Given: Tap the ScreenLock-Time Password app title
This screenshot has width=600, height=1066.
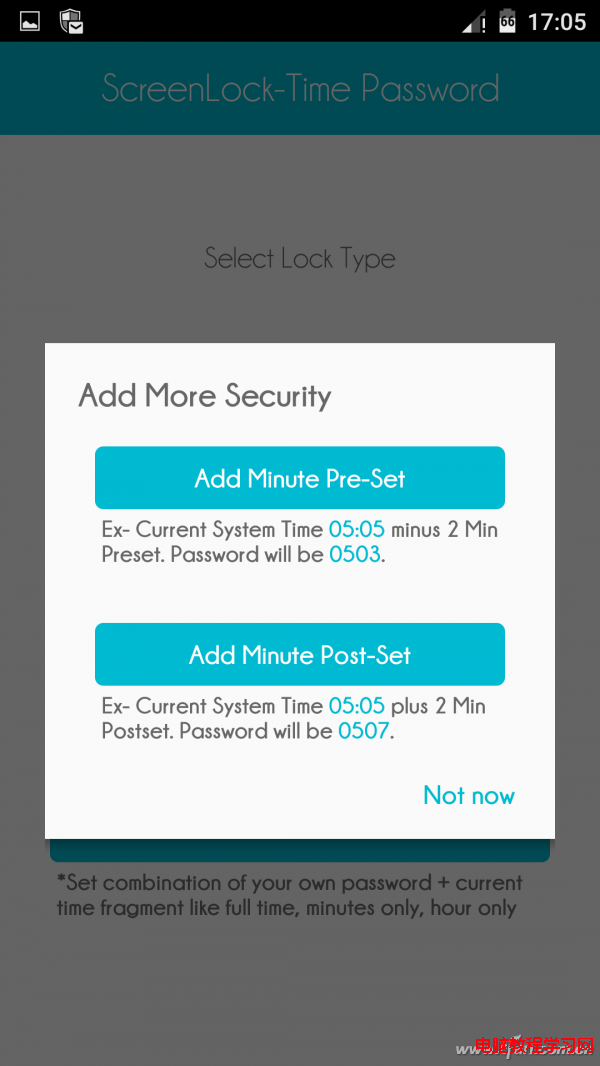Looking at the screenshot, I should [300, 89].
